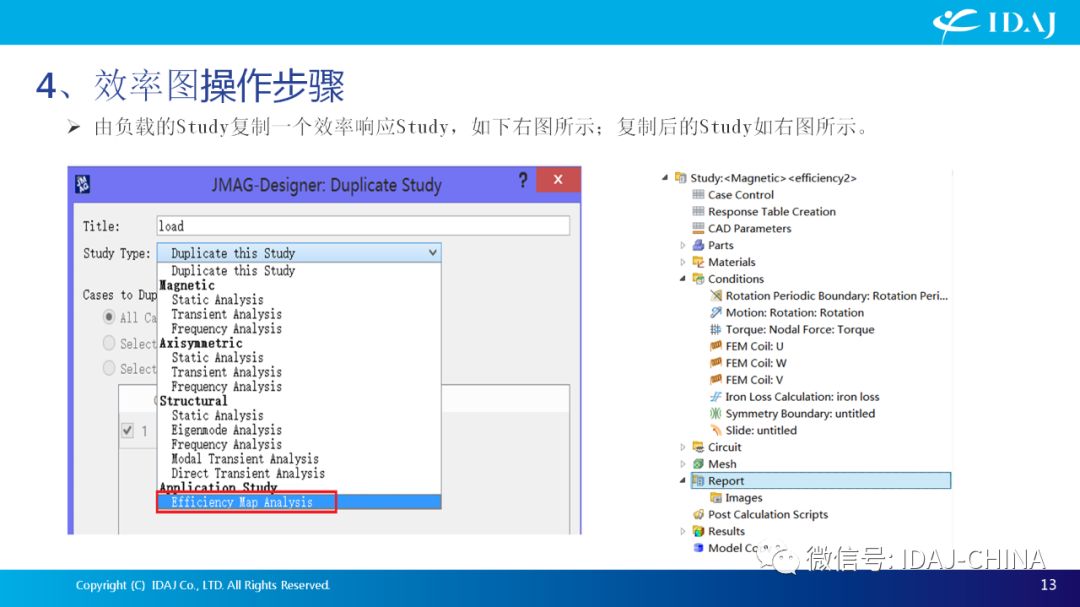Click the Materials node icon
The image size is (1080, 607).
pos(698,262)
